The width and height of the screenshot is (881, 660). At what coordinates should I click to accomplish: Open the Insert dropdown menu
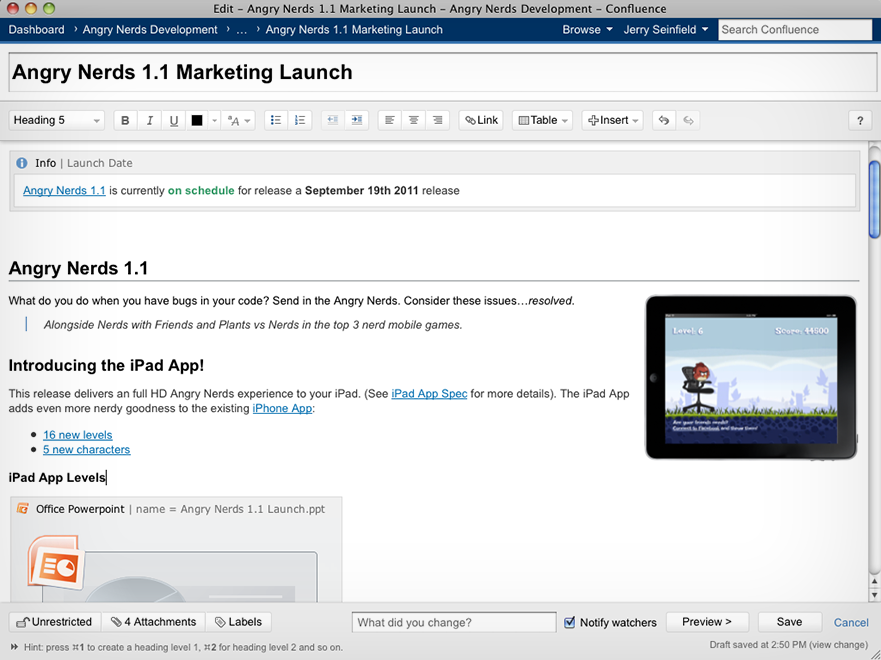click(x=612, y=120)
